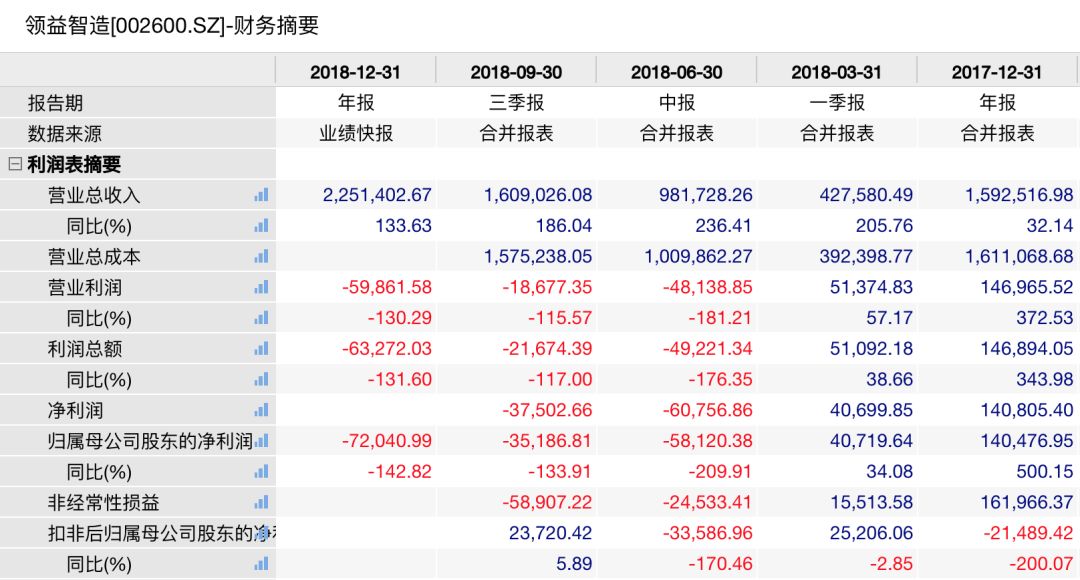Click net profit value -72,040.99

coord(386,441)
